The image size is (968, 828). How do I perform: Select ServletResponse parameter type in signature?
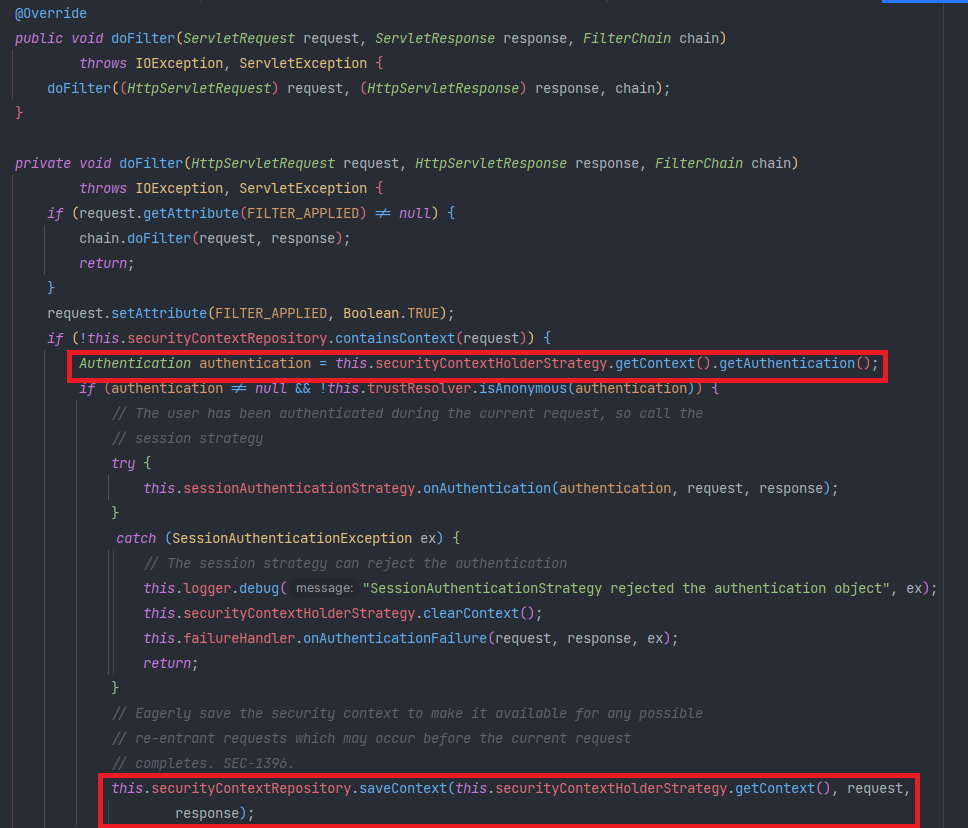(435, 38)
